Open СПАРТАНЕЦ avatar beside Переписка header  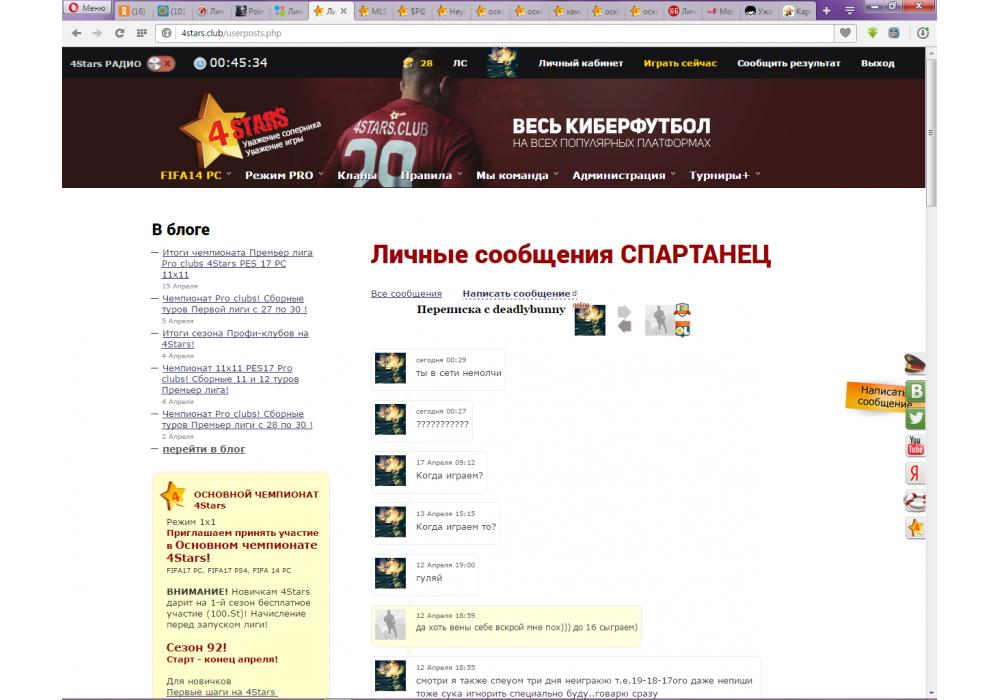[590, 319]
